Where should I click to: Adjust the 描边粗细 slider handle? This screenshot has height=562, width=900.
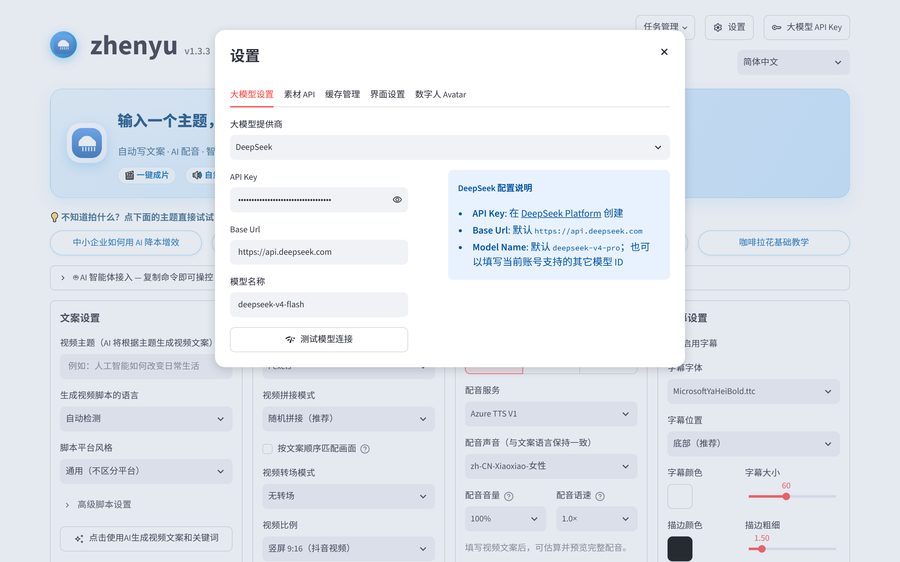click(x=762, y=549)
